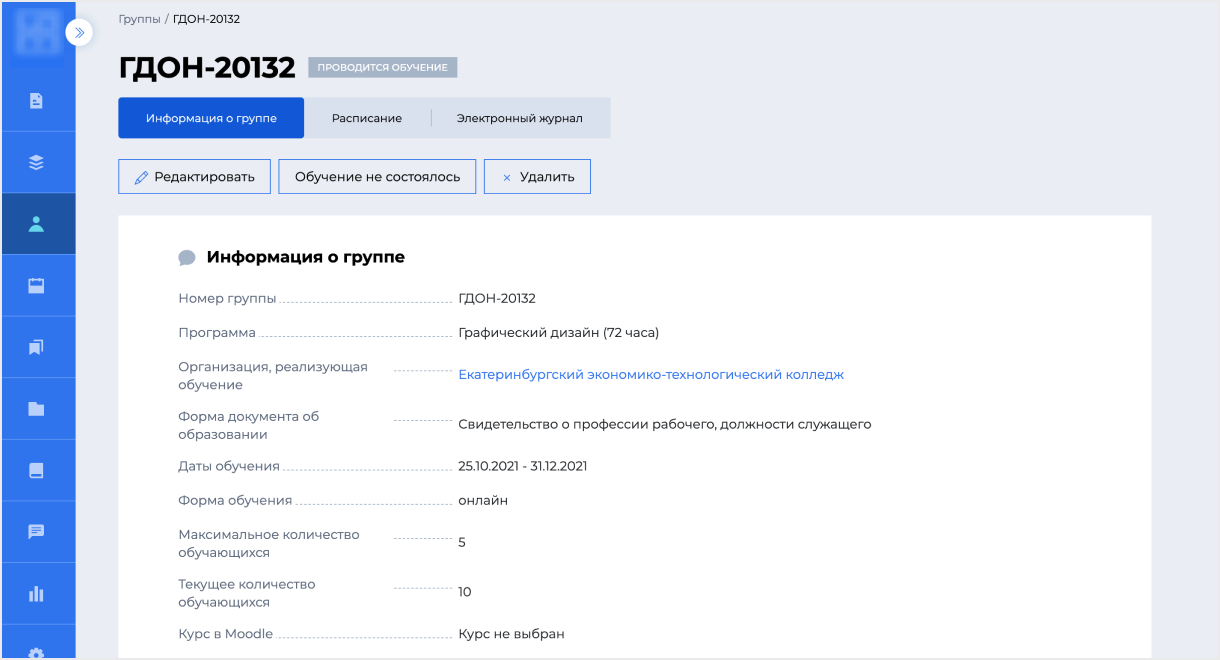This screenshot has height=660, width=1220.
Task: Click the ПРОВОДИТСЯ ОБУЧЕНИЕ status badge
Action: (x=383, y=68)
